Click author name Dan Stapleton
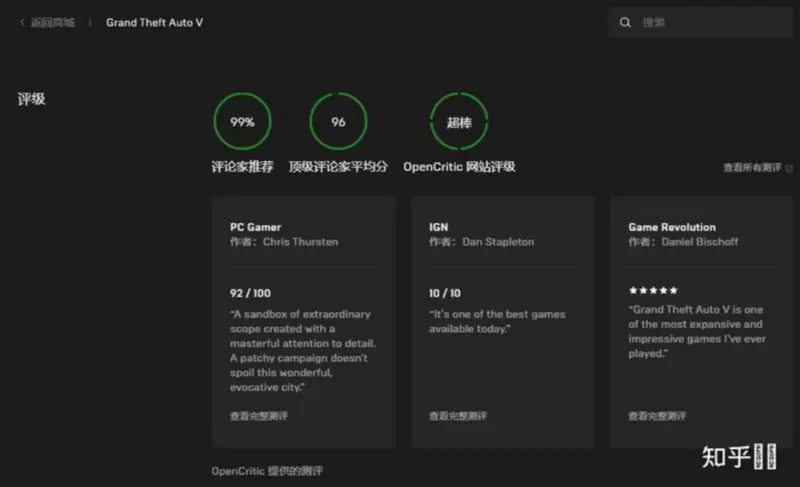 [498, 242]
